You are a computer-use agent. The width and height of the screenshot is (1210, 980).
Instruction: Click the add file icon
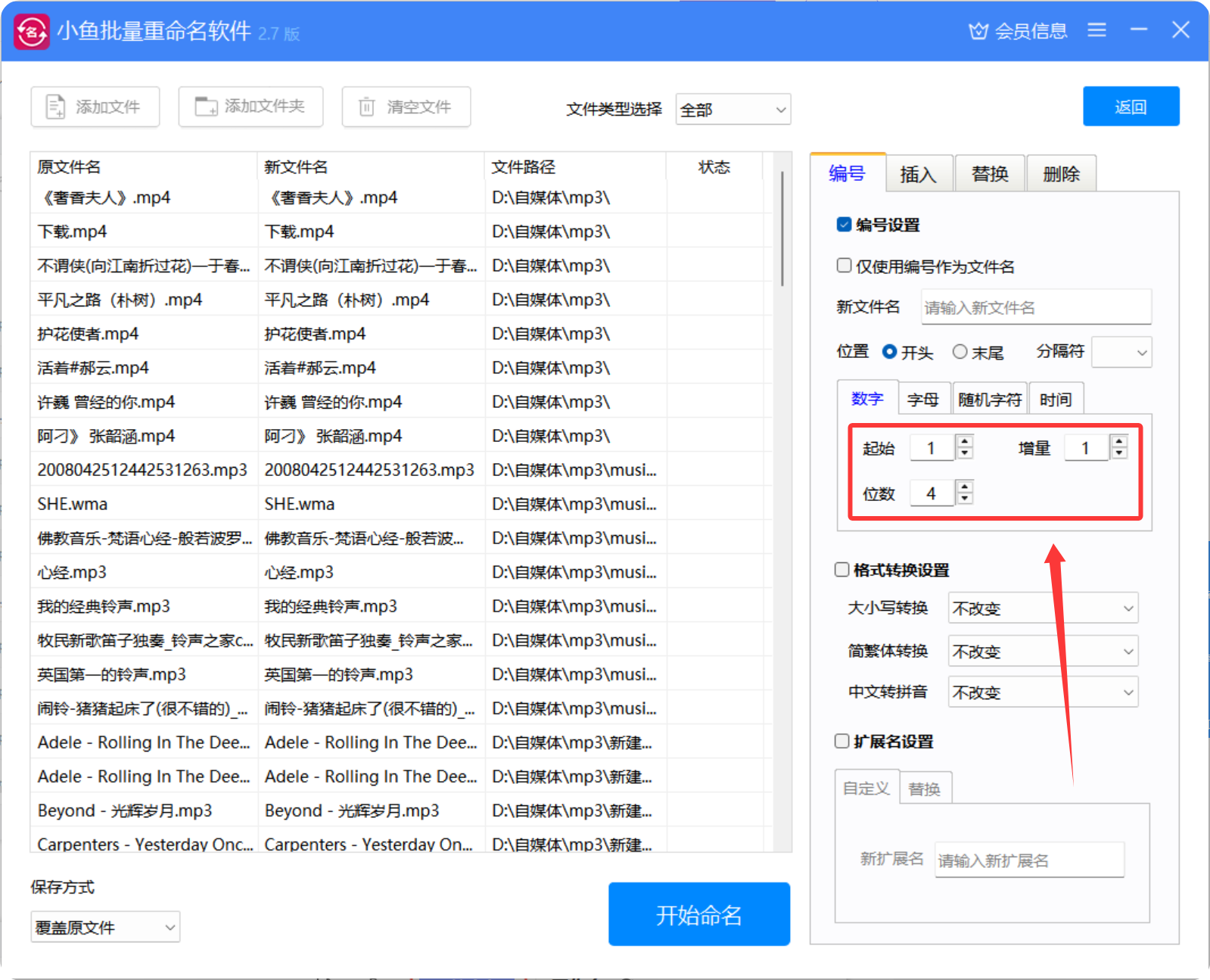pos(56,107)
